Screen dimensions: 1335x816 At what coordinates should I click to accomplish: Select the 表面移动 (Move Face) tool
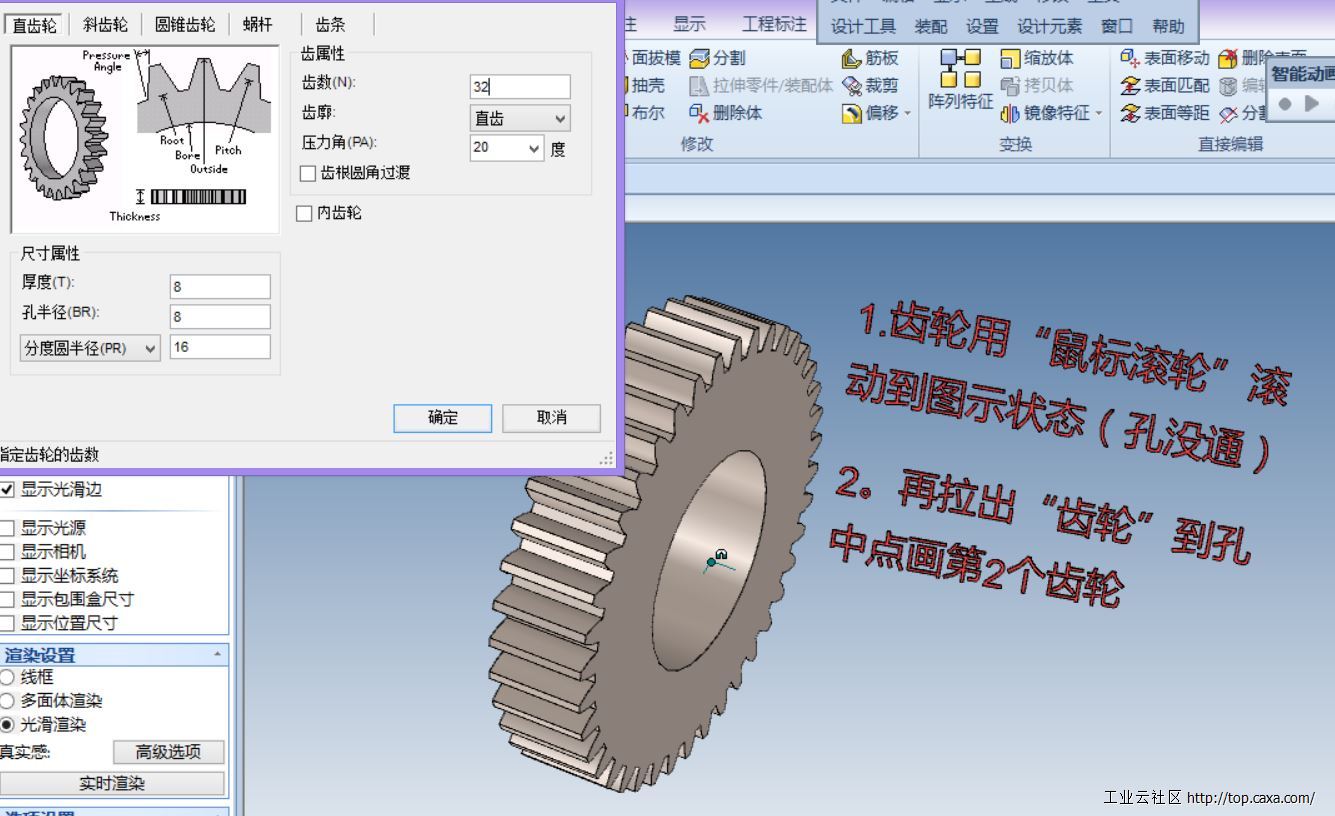[1131, 59]
